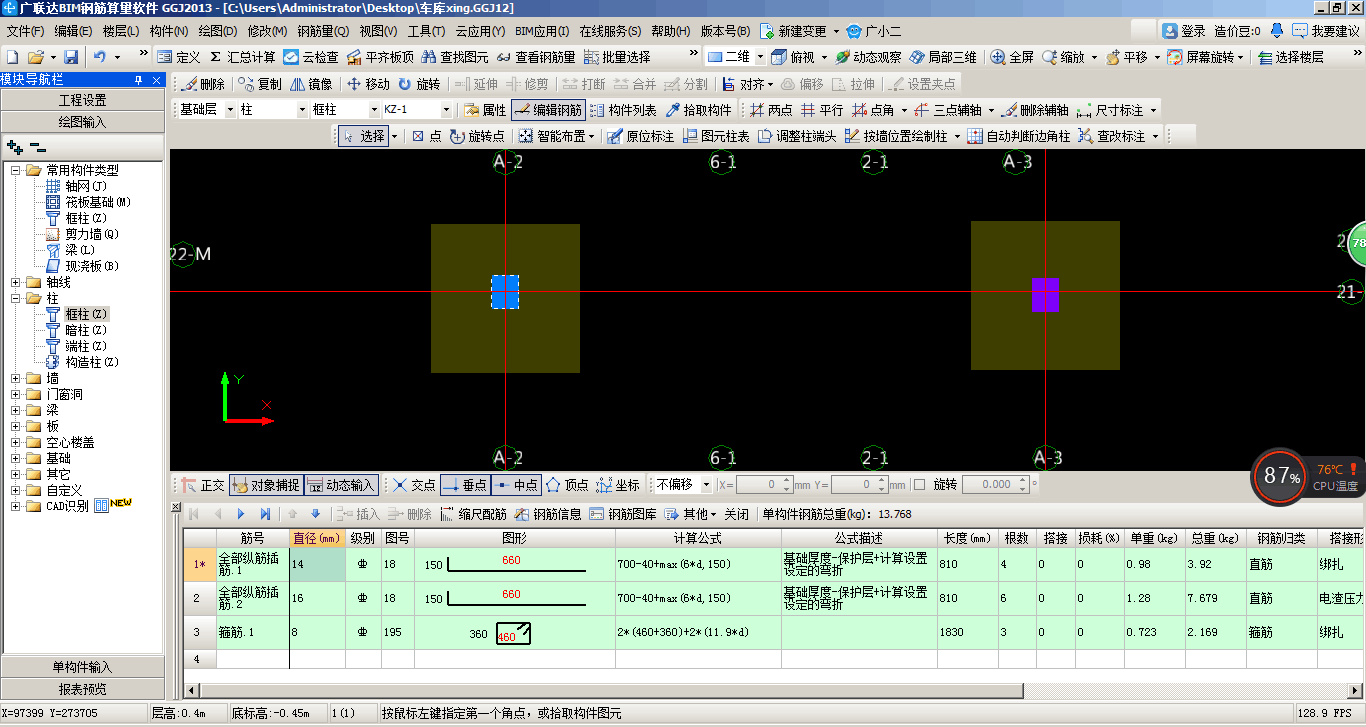
Task: Toggle 坐标 coordinate snap
Action: click(618, 485)
